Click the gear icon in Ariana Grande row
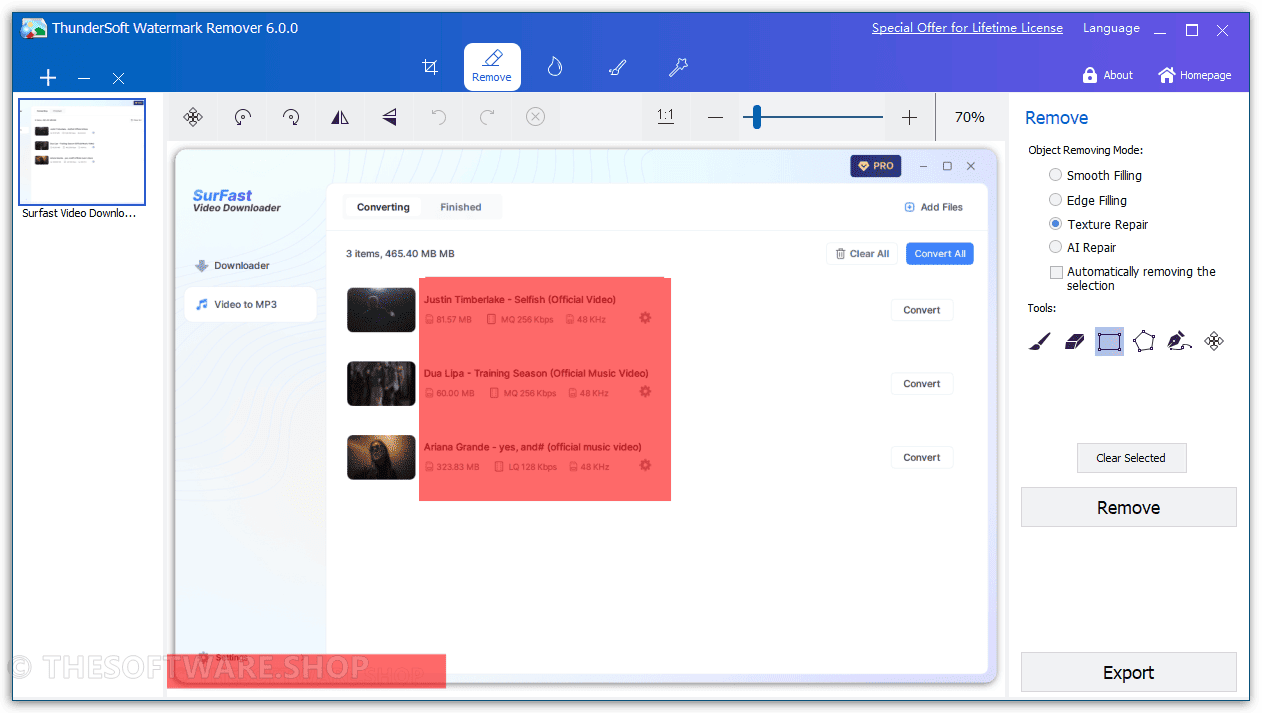The height and width of the screenshot is (713, 1262). click(645, 465)
